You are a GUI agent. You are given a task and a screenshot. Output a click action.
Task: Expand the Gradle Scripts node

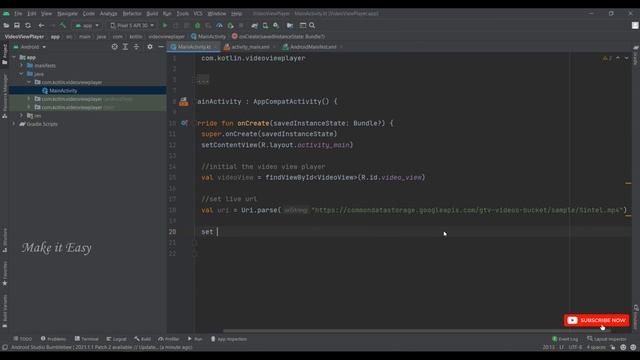[x=14, y=124]
